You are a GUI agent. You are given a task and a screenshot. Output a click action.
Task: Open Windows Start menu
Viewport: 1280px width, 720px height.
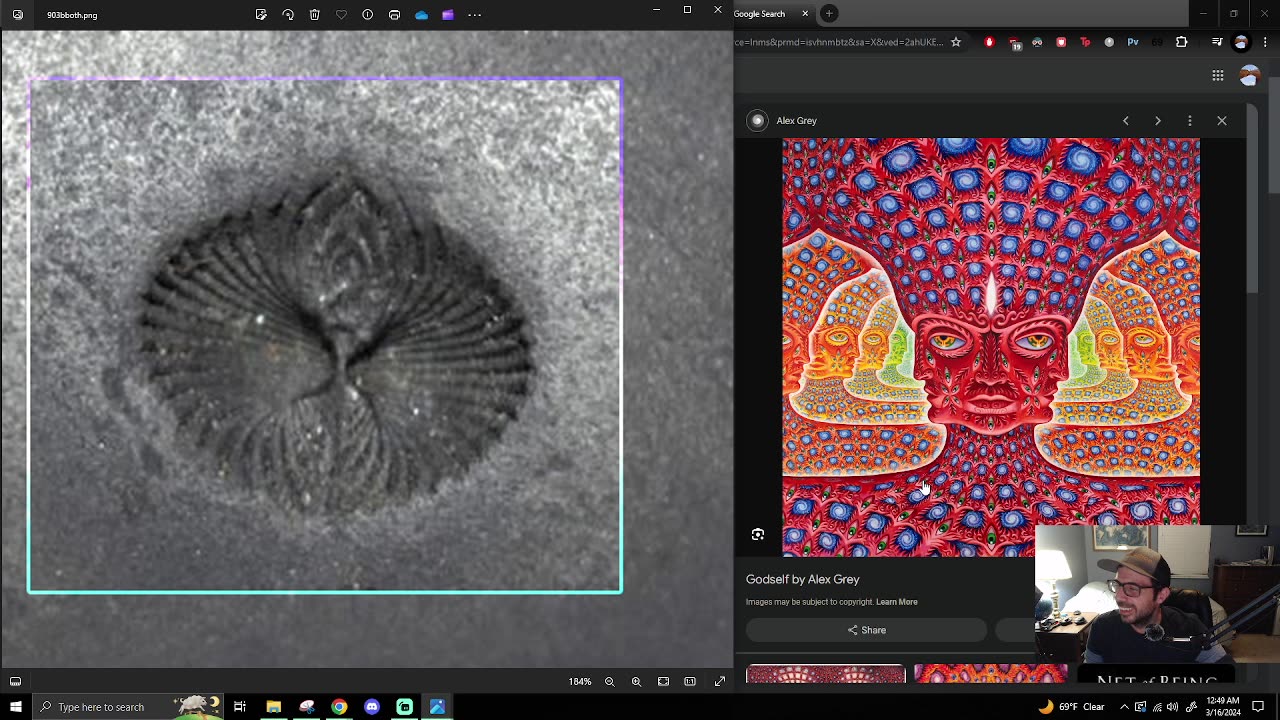(x=15, y=707)
